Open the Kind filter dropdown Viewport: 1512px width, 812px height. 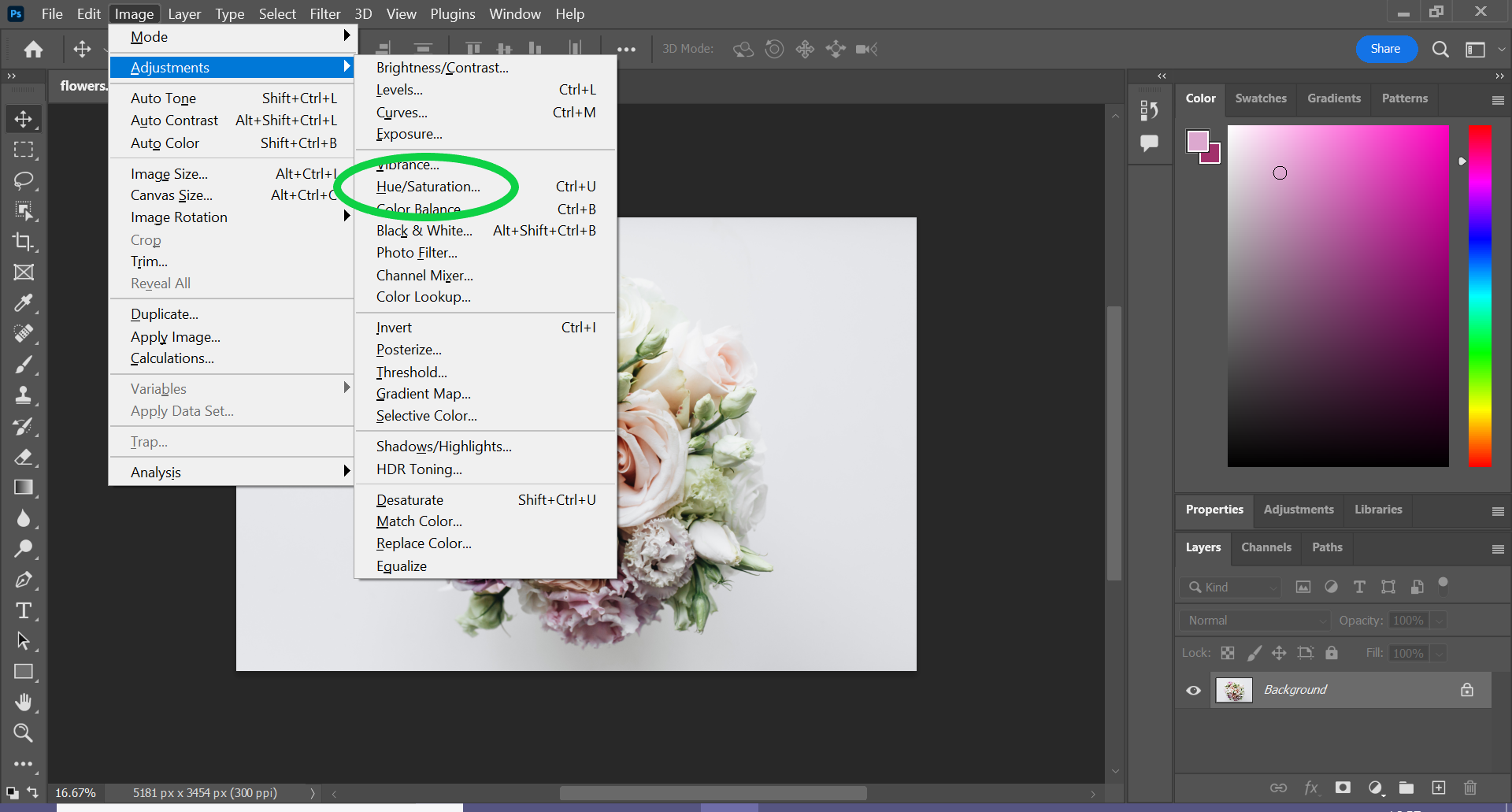pos(1231,588)
